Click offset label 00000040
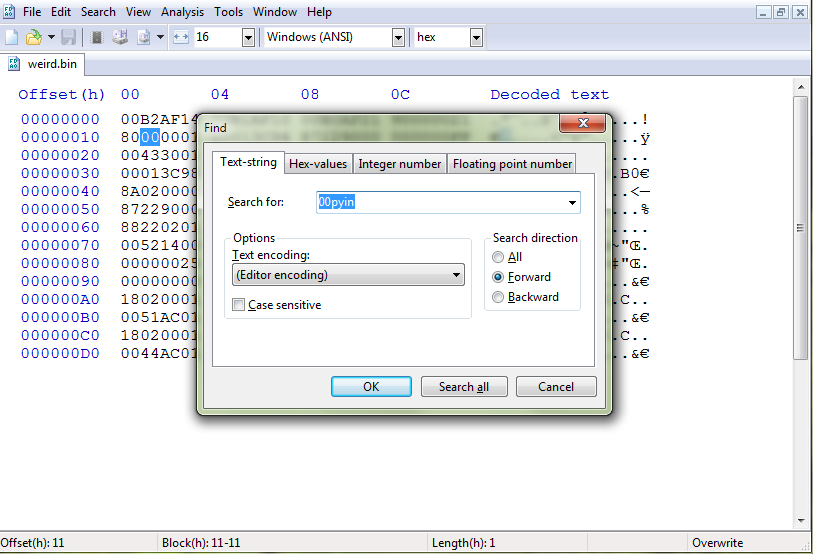Image resolution: width=813 pixels, height=554 pixels. coord(60,191)
